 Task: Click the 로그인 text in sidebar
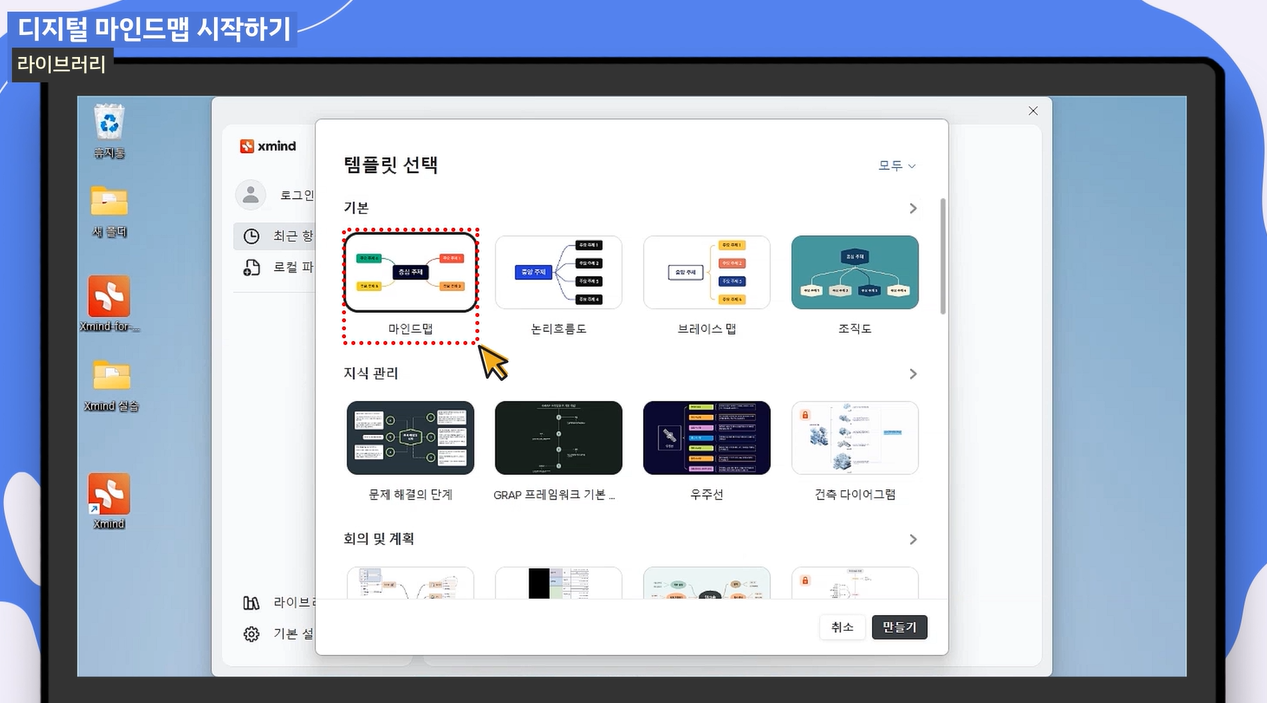click(298, 195)
